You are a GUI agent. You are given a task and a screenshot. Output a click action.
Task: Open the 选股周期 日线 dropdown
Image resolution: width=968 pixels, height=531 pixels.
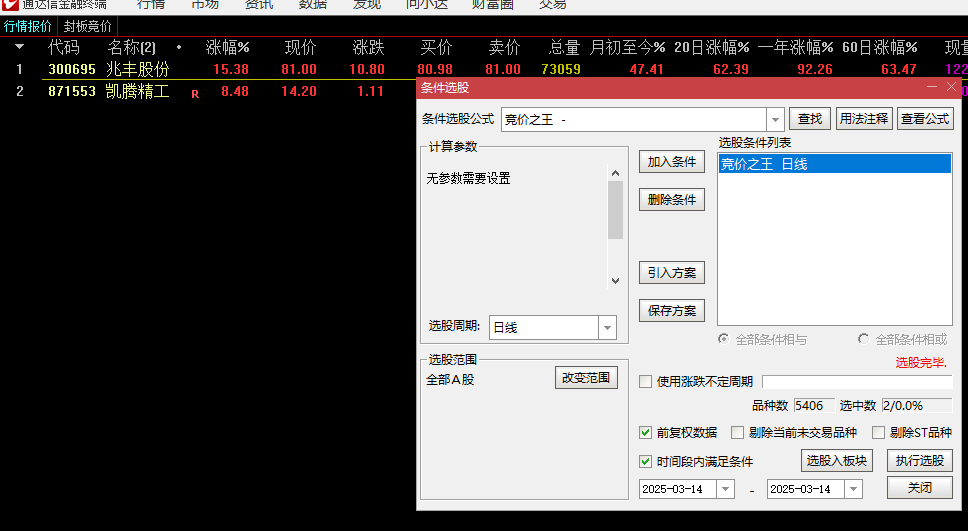tap(607, 327)
